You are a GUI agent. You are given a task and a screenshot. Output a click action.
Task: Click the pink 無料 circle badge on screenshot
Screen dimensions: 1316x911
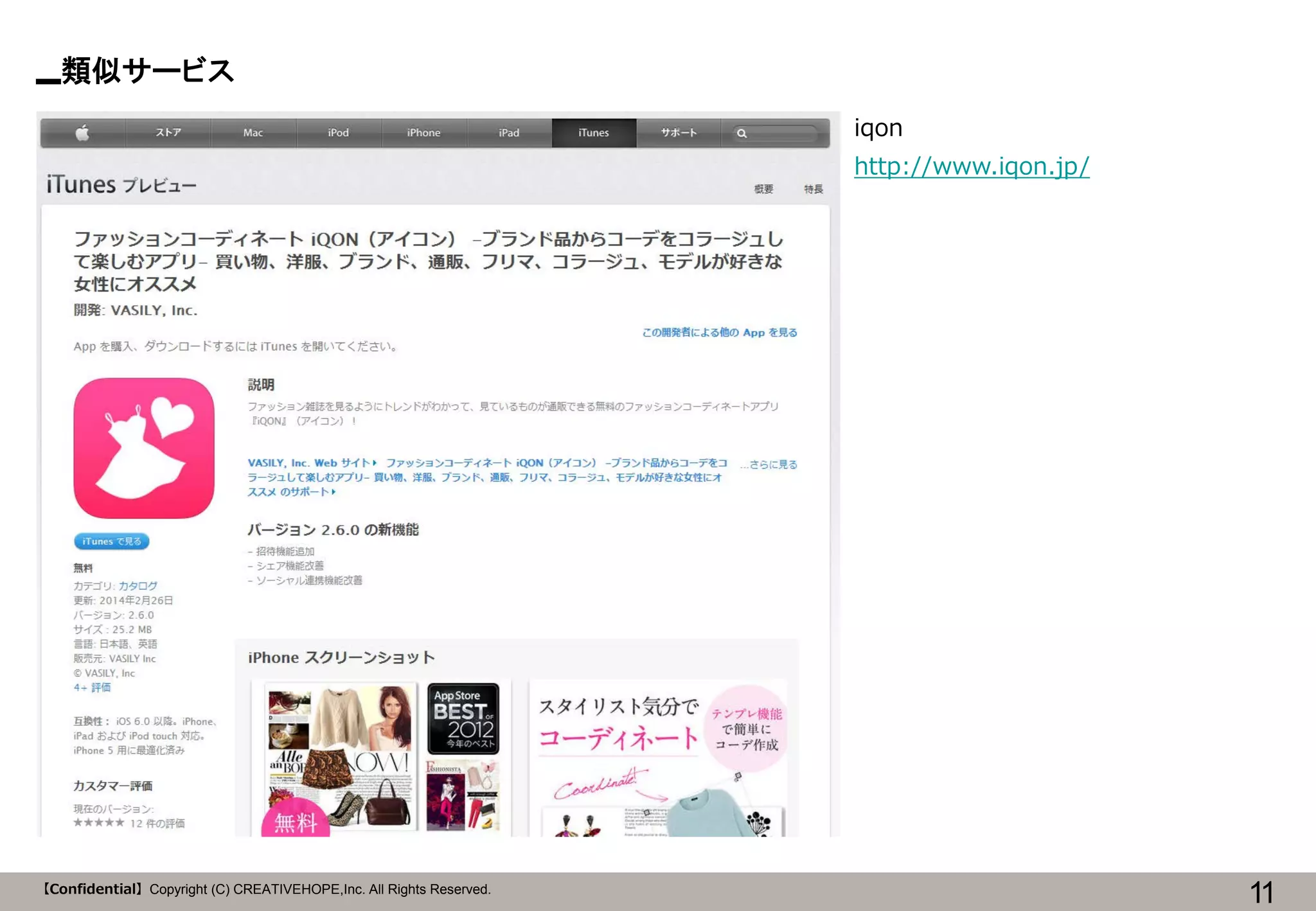click(296, 818)
